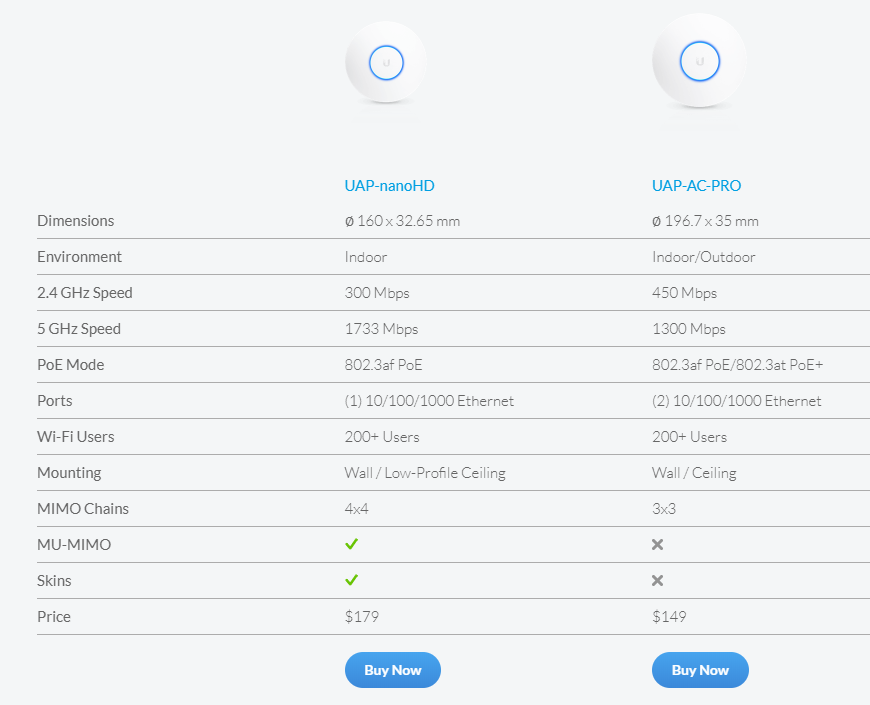Click the 802.3af PoE/802.3at PoE+ value
Screen dimensions: 870x705
tap(737, 365)
